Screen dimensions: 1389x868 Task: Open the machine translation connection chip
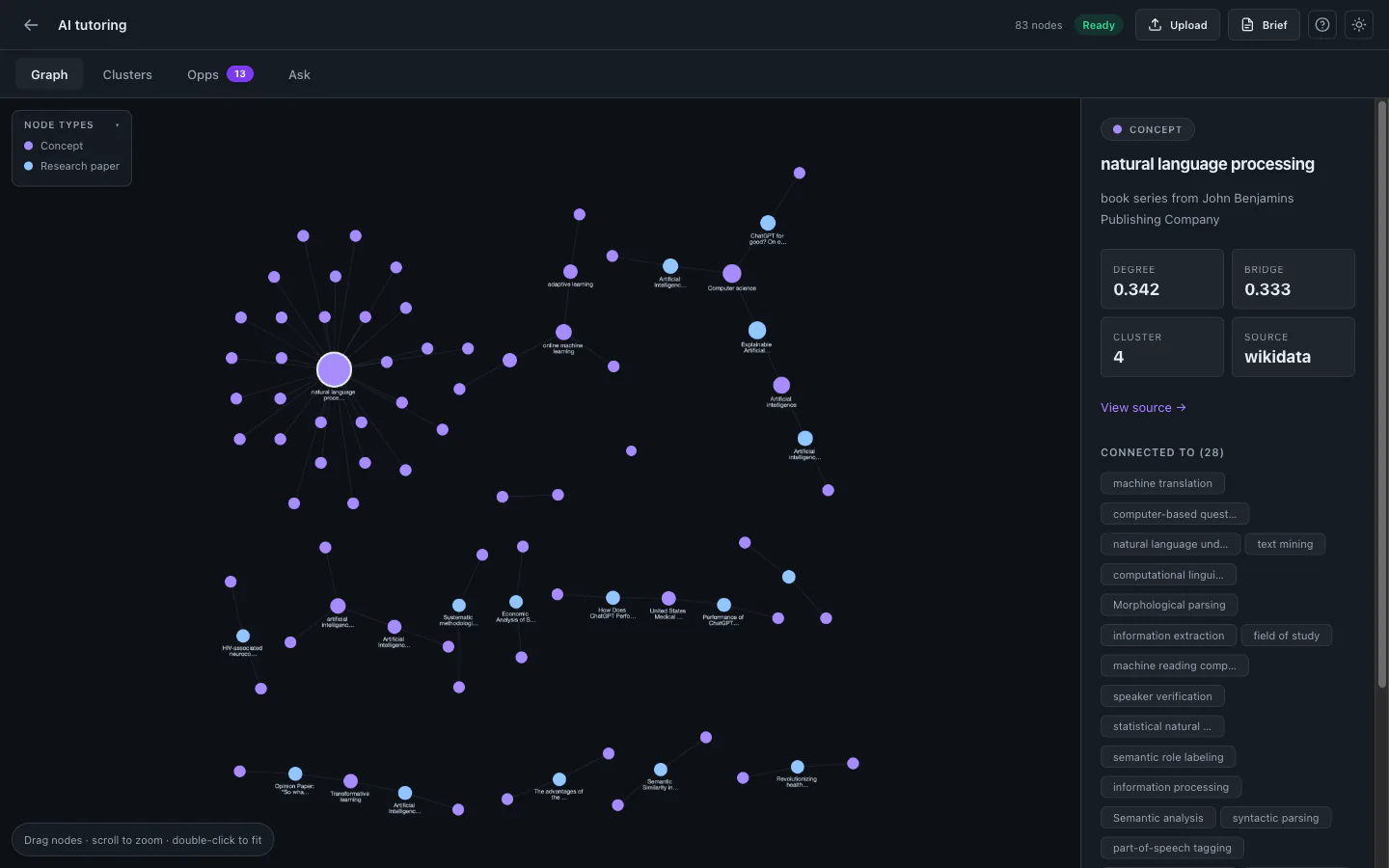pos(1162,483)
